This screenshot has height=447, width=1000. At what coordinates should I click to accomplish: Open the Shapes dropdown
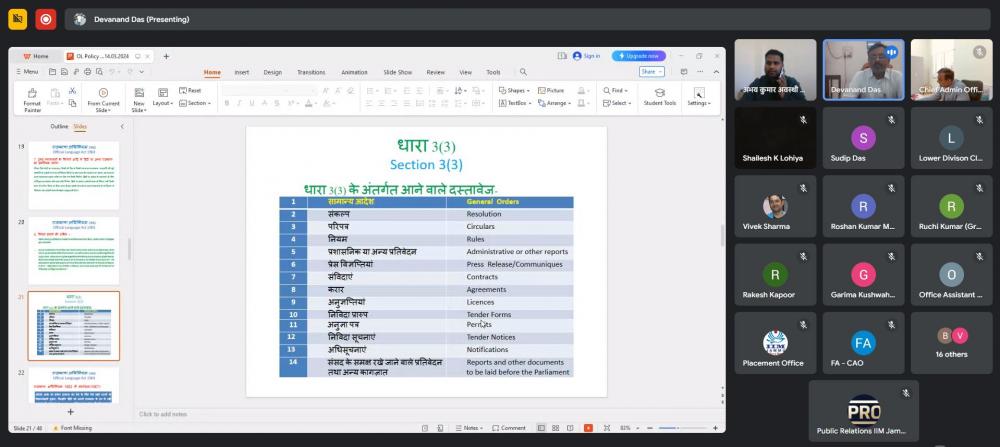pyautogui.click(x=519, y=90)
